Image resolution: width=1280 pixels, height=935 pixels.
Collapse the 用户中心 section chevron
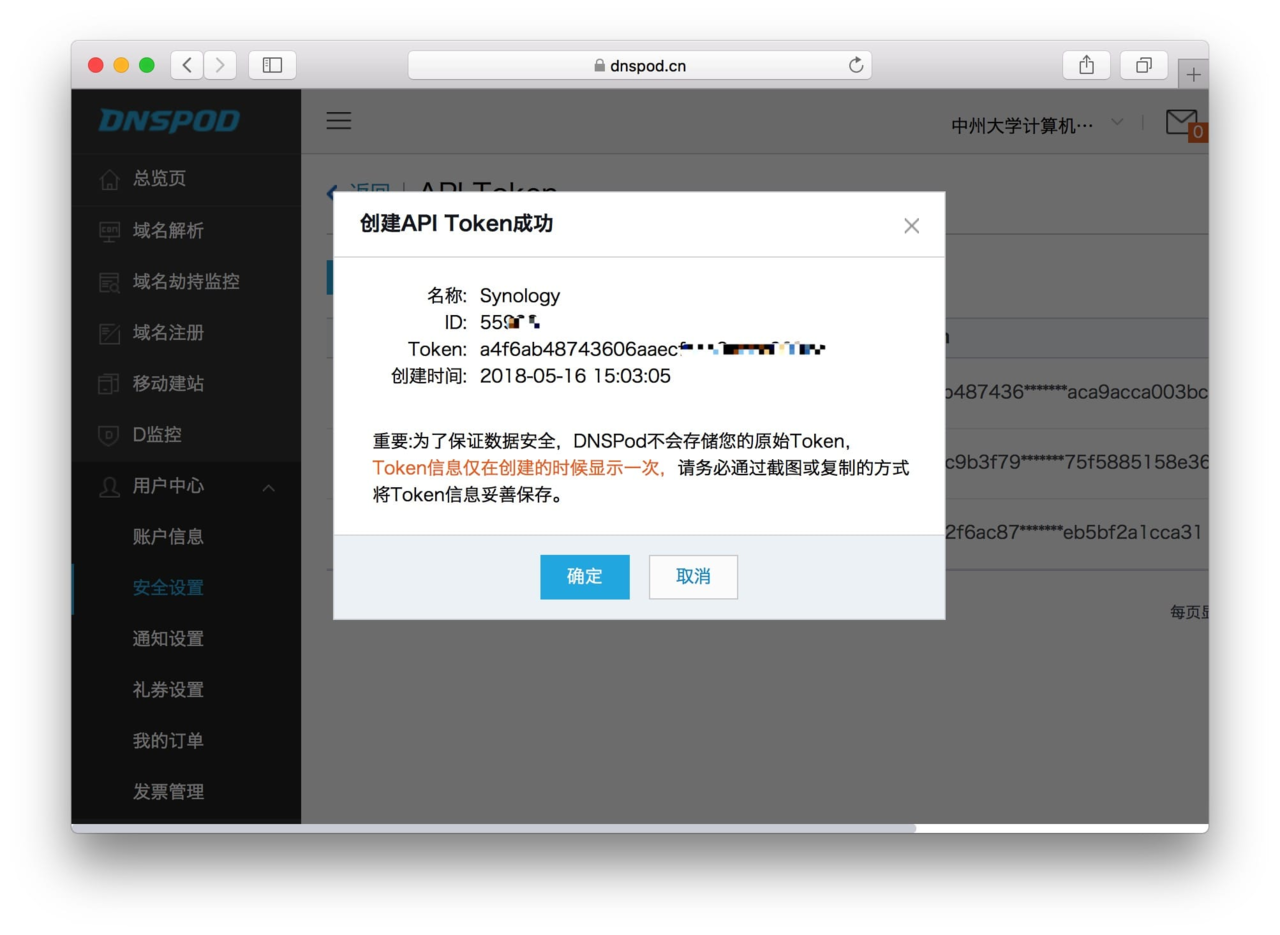click(x=268, y=488)
